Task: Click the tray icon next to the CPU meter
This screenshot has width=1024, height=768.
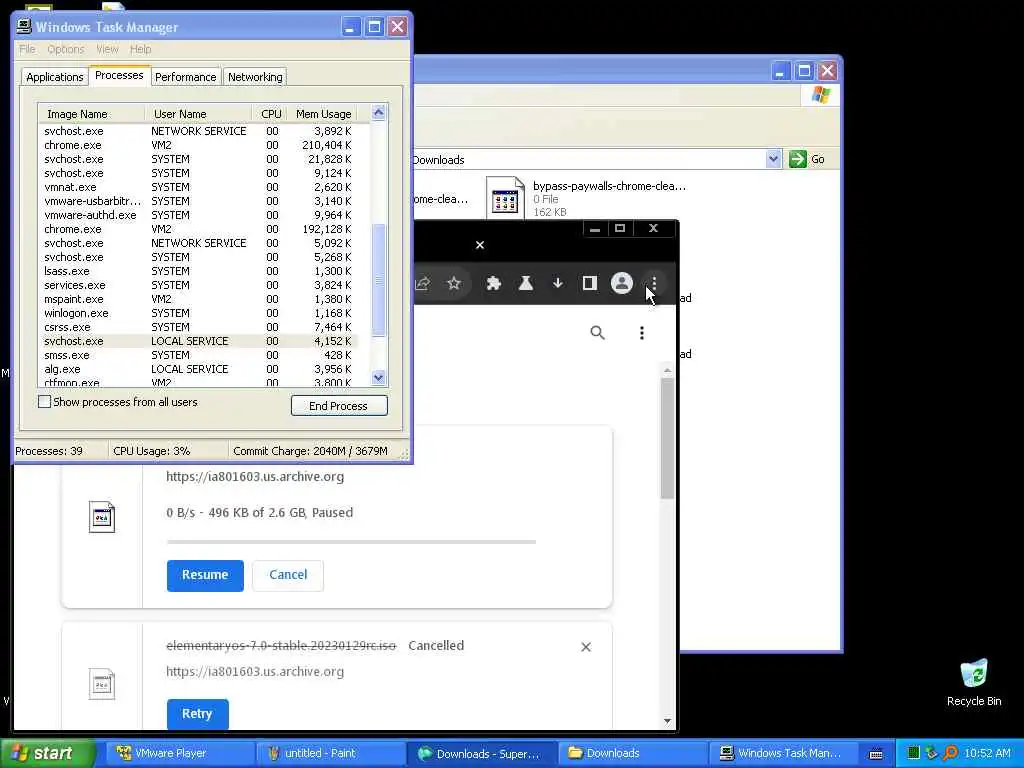Action: 932,753
